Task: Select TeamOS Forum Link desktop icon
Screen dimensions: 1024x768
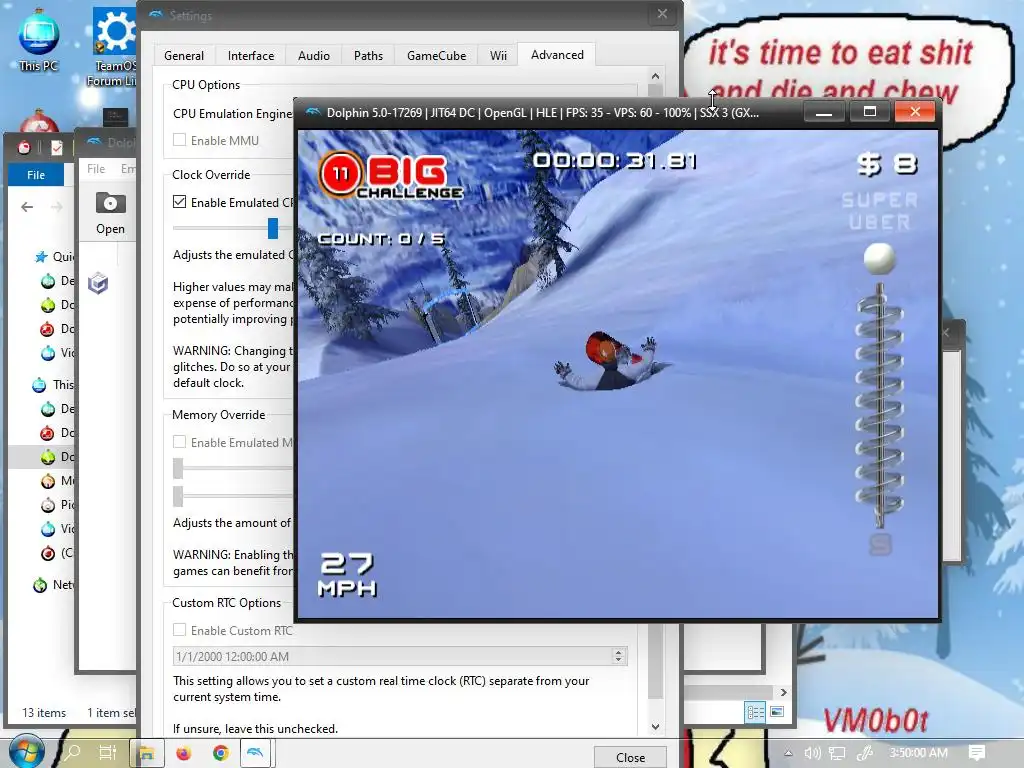Action: 114,46
